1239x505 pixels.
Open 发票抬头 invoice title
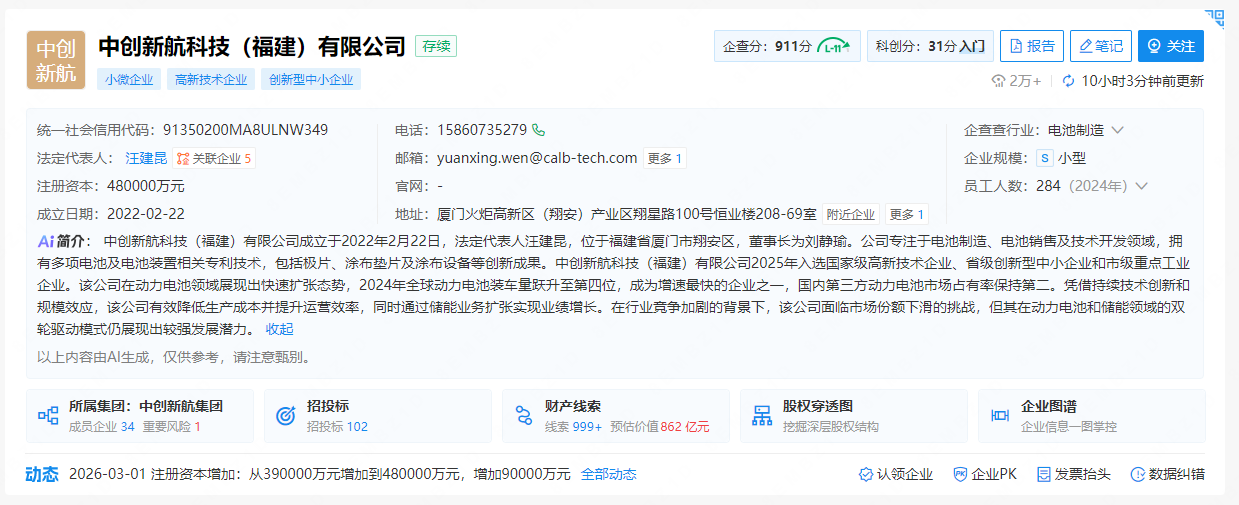tap(1074, 474)
